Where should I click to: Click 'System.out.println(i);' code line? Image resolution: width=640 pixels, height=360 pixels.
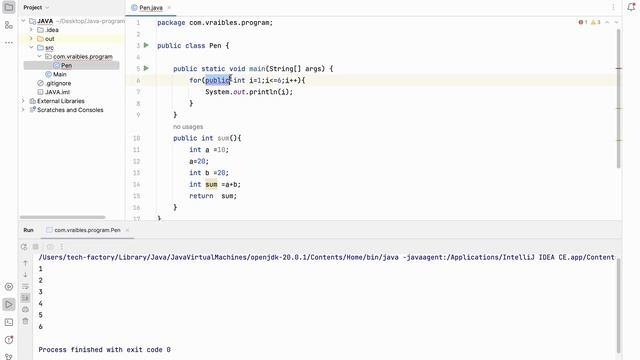click(x=249, y=92)
